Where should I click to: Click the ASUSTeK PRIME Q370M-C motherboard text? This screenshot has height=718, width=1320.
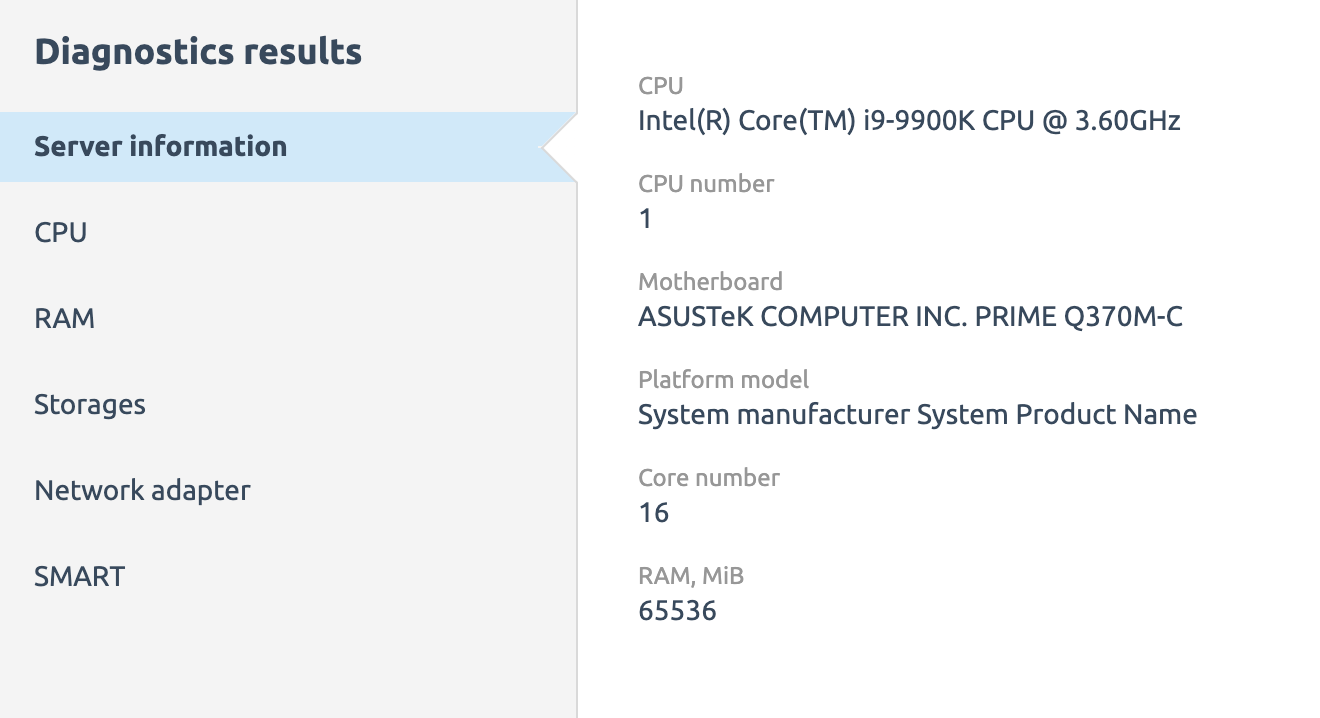(910, 318)
